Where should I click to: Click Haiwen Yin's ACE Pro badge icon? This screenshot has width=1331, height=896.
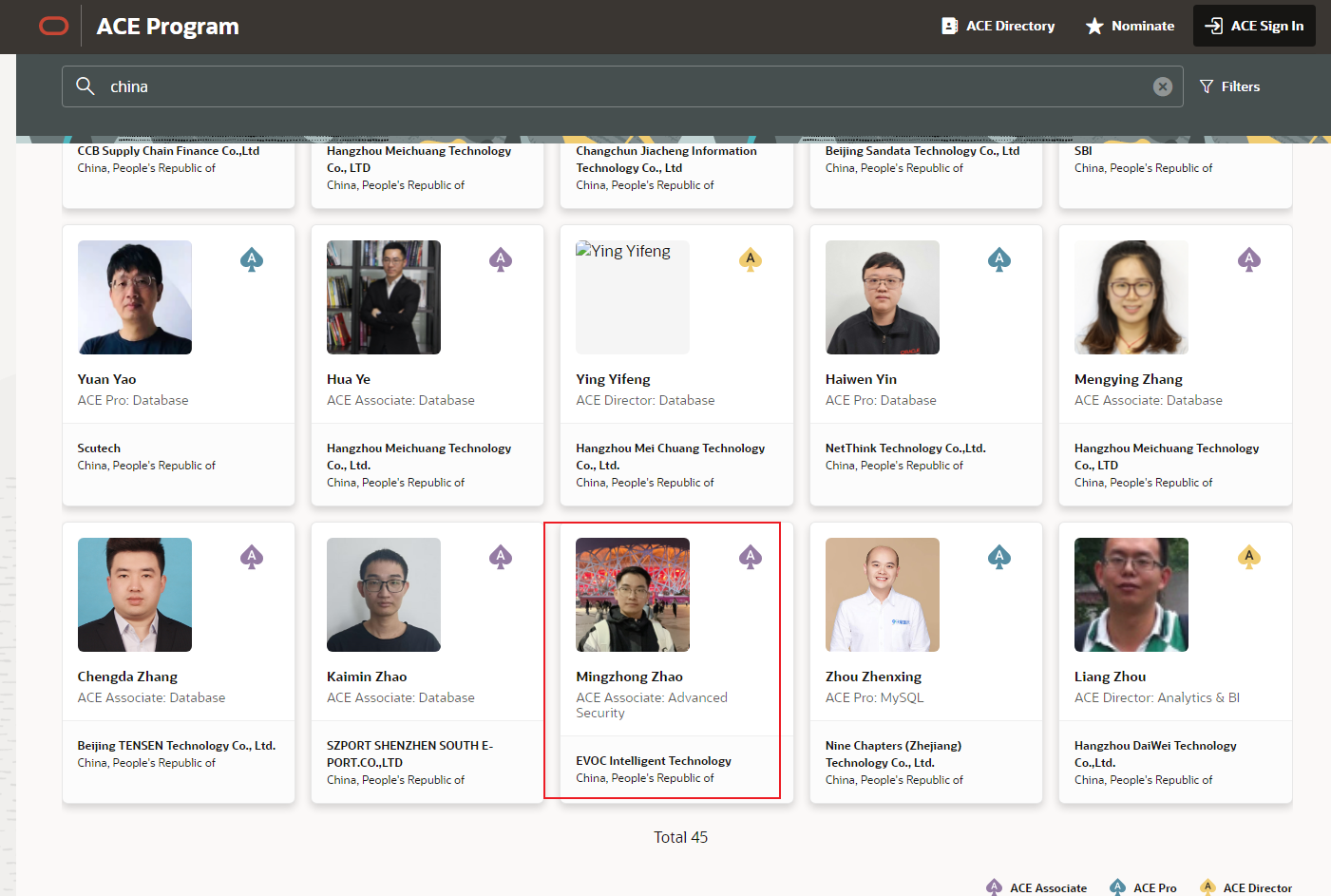coord(999,259)
